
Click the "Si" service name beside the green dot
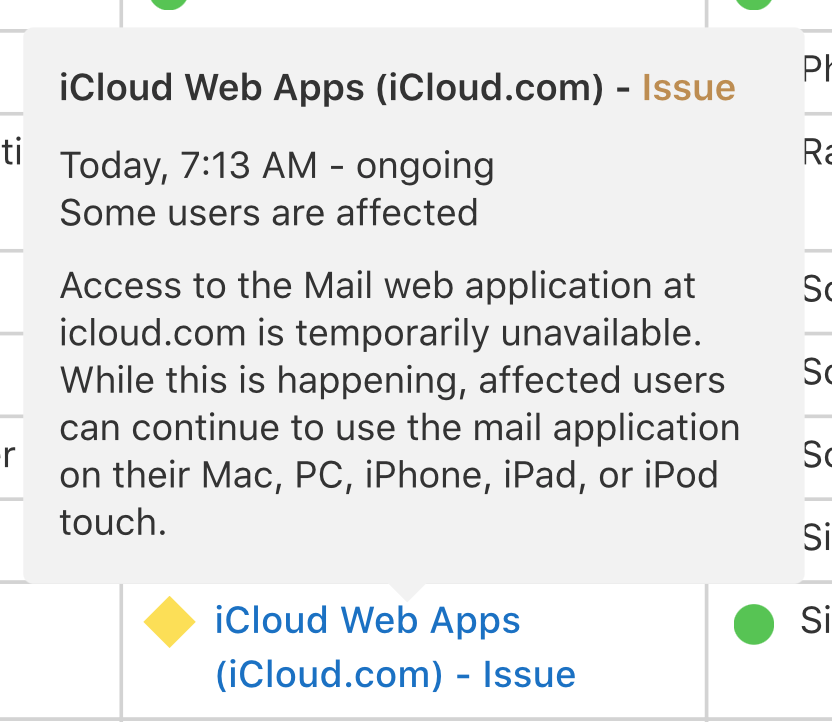[816, 621]
